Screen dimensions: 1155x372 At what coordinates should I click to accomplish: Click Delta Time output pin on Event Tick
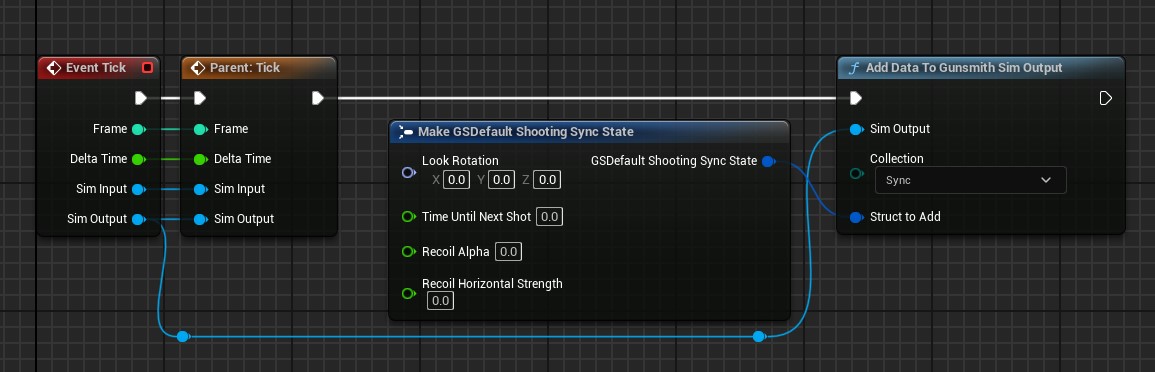click(138, 159)
